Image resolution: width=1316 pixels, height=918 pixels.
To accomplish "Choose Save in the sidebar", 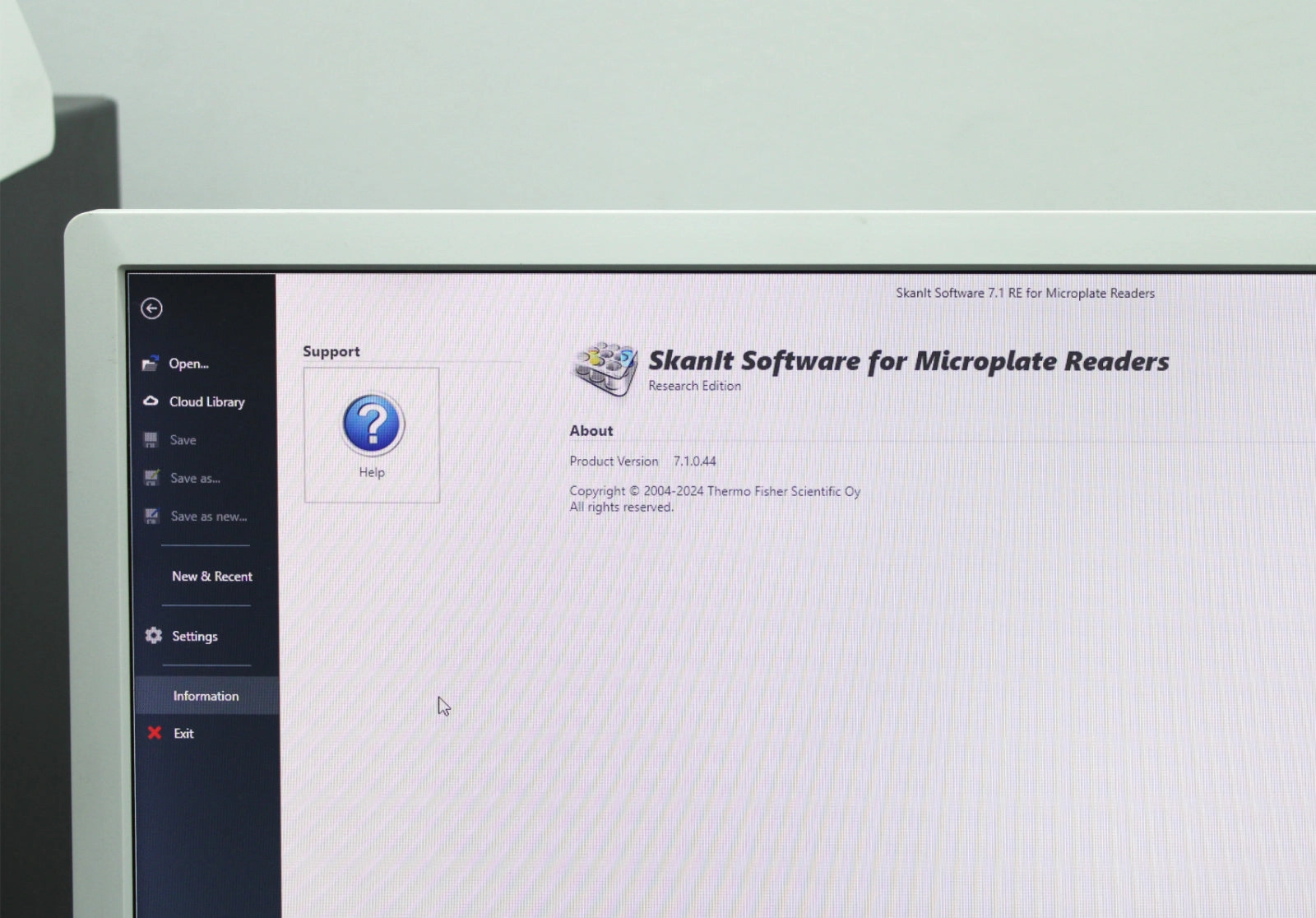I will pyautogui.click(x=183, y=440).
